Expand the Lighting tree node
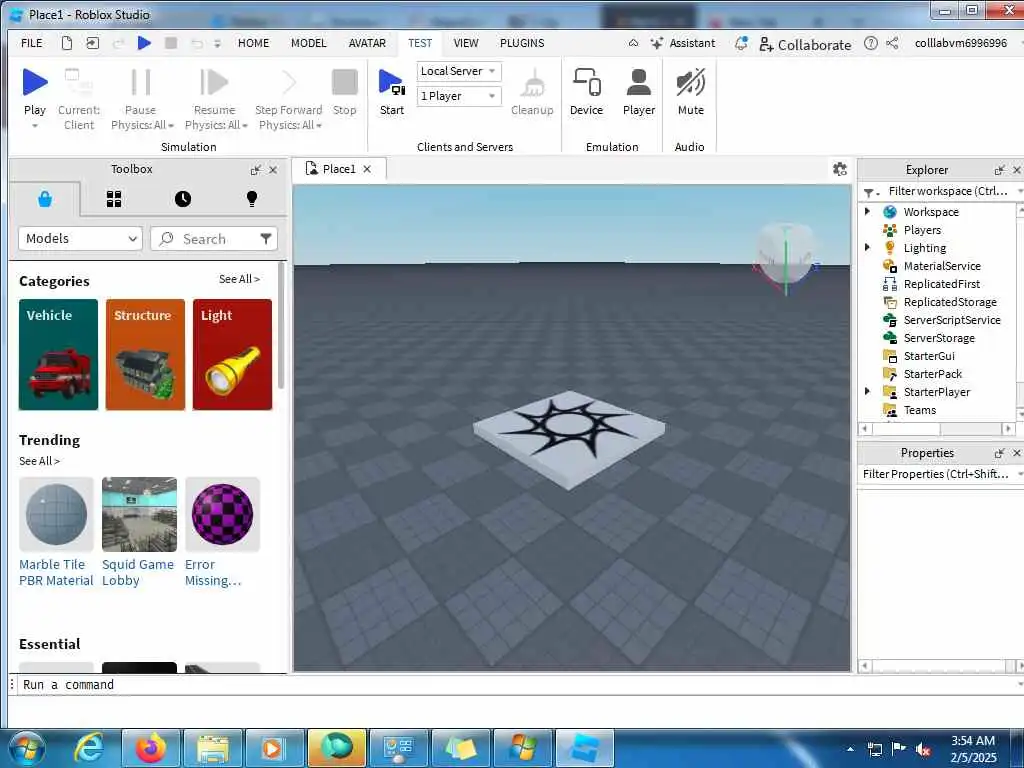This screenshot has height=768, width=1024. click(867, 247)
